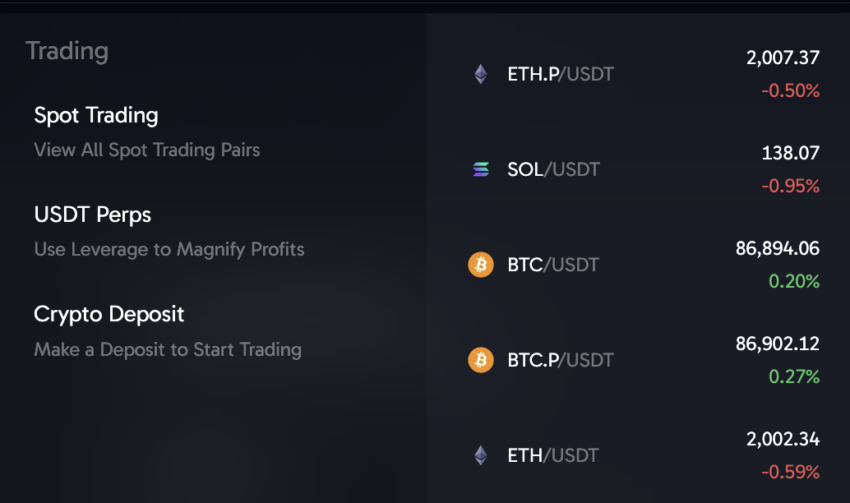Click the Bitcoin icon beside BTC/USDT
Screen dimensions: 850x503
481,265
